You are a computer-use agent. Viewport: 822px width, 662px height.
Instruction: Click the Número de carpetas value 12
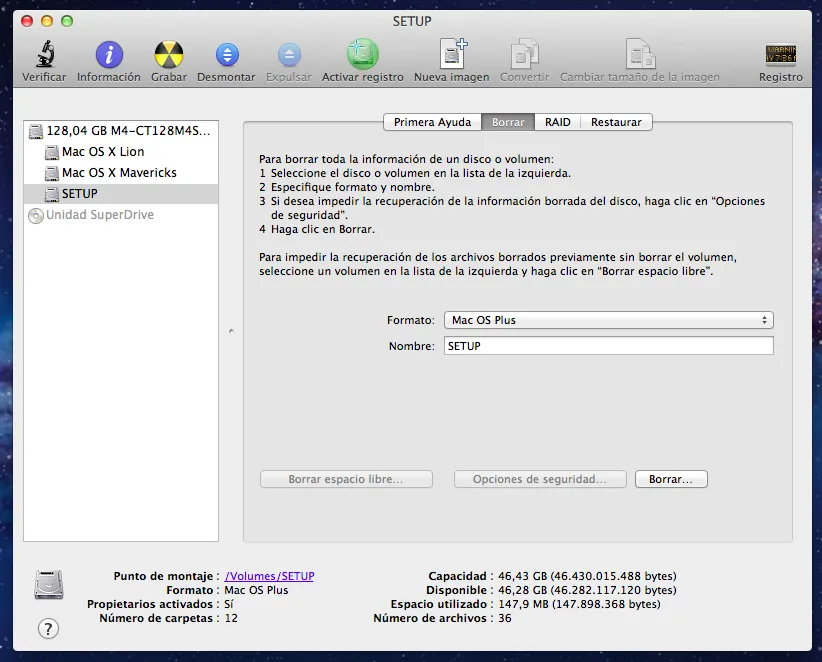click(x=231, y=618)
